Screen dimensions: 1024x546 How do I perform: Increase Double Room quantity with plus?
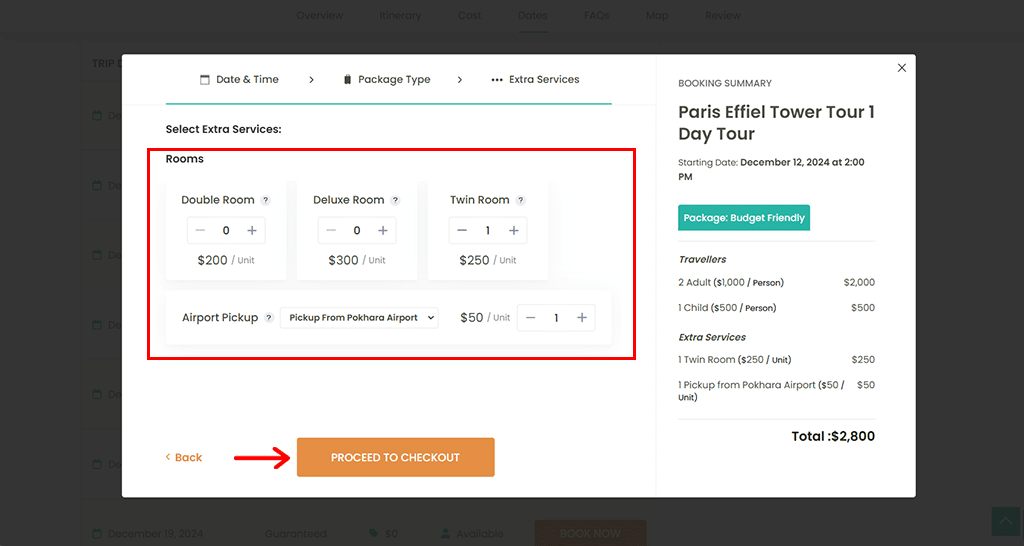point(252,231)
